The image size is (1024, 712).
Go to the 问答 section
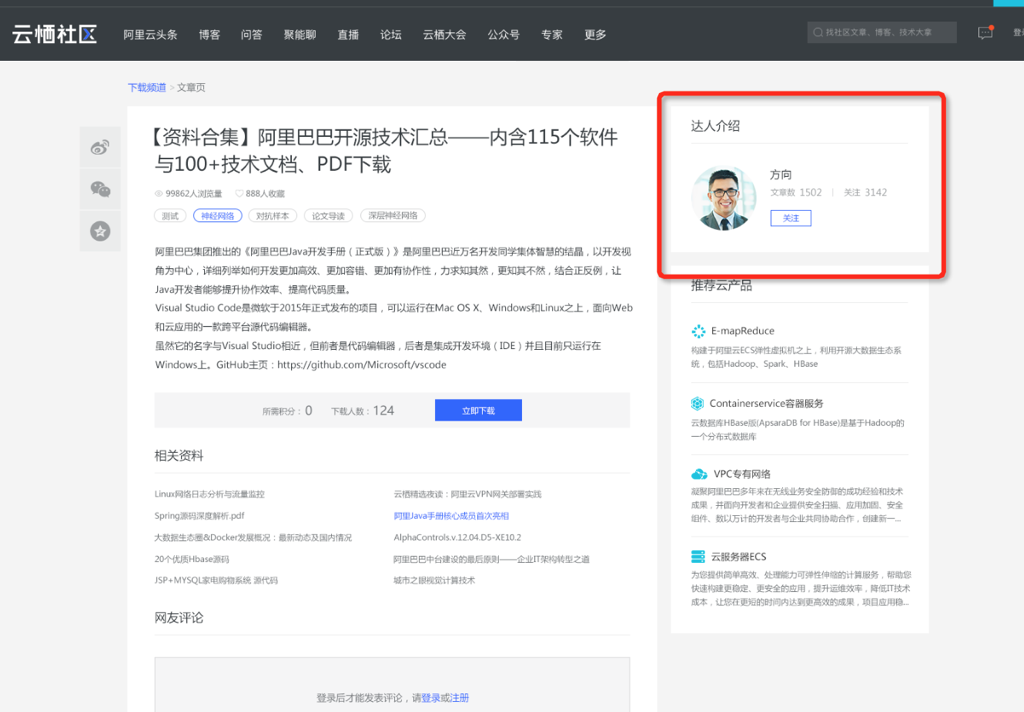(x=251, y=35)
